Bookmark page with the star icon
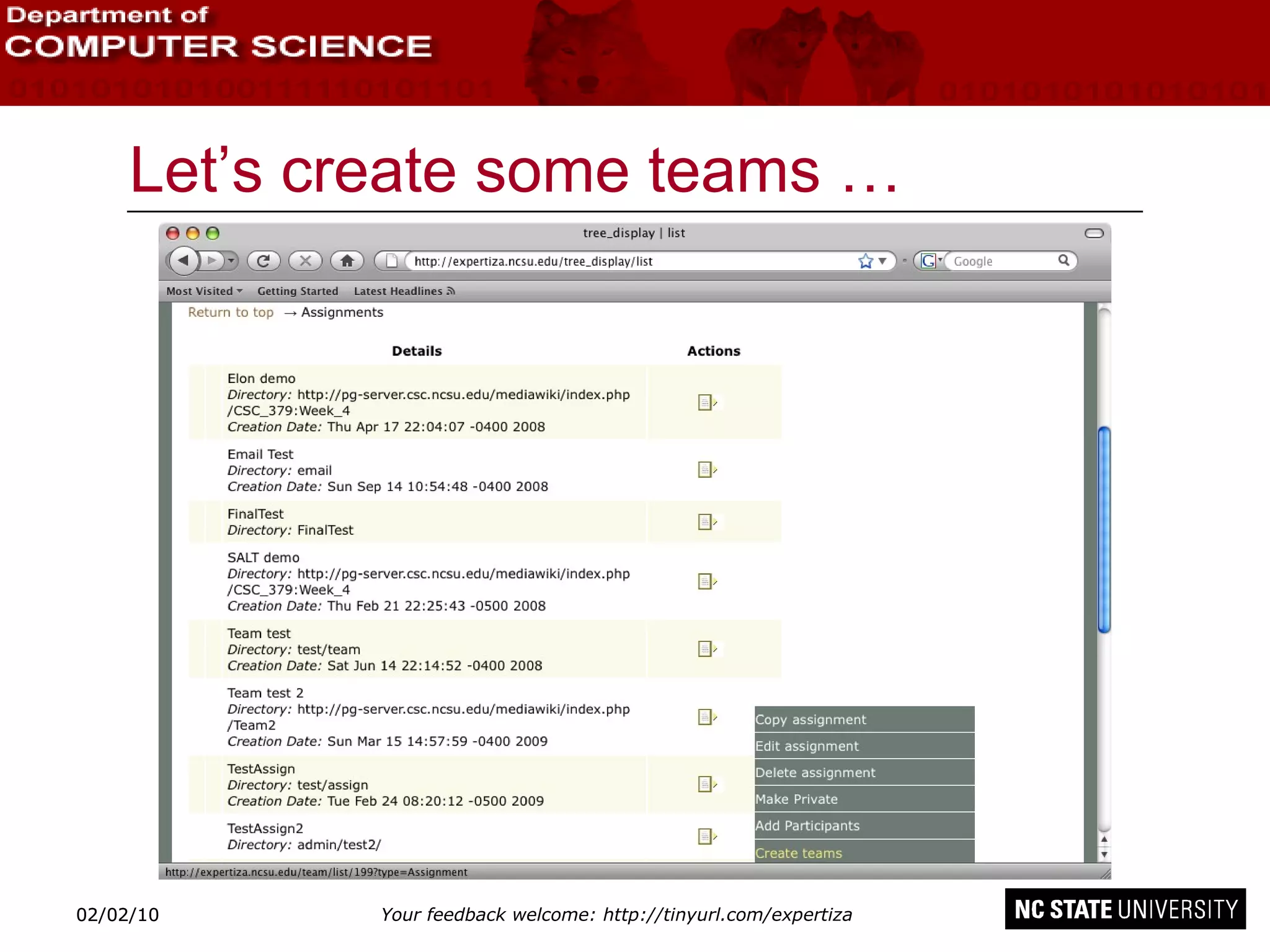1270x952 pixels. [x=866, y=261]
